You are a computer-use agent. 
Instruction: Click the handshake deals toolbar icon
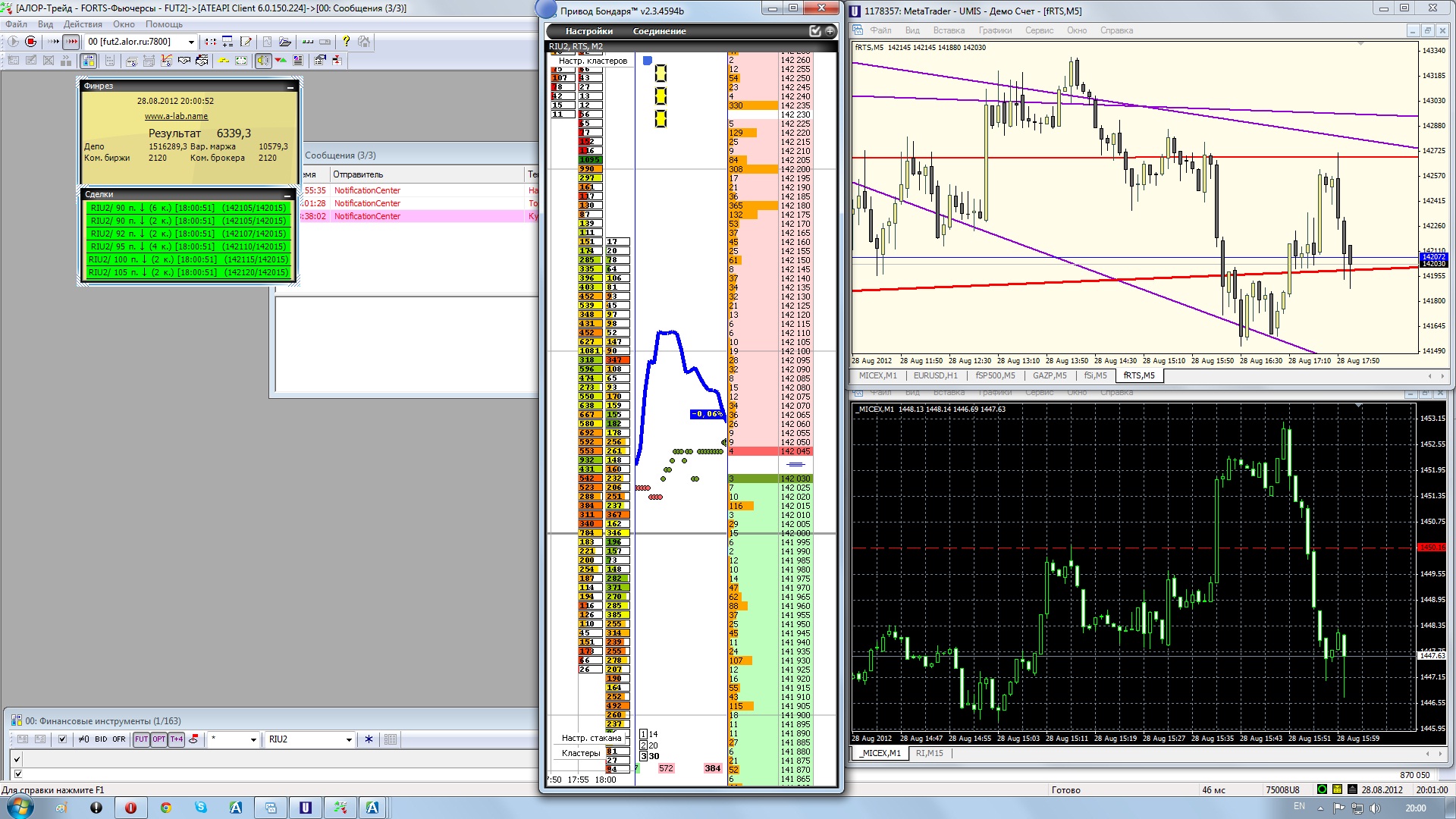[184, 61]
